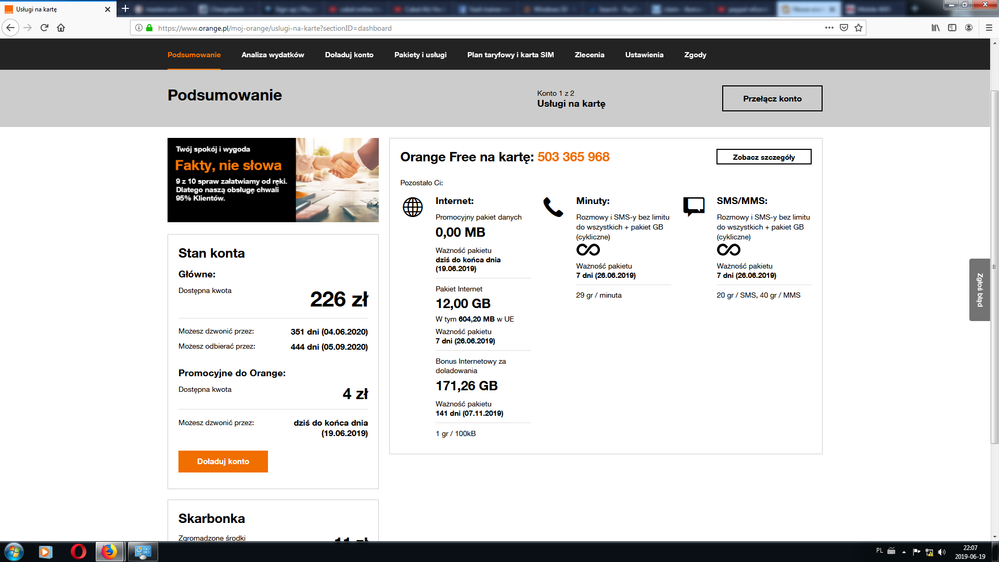
Task: Click the Minuty phone handset icon
Action: point(553,207)
